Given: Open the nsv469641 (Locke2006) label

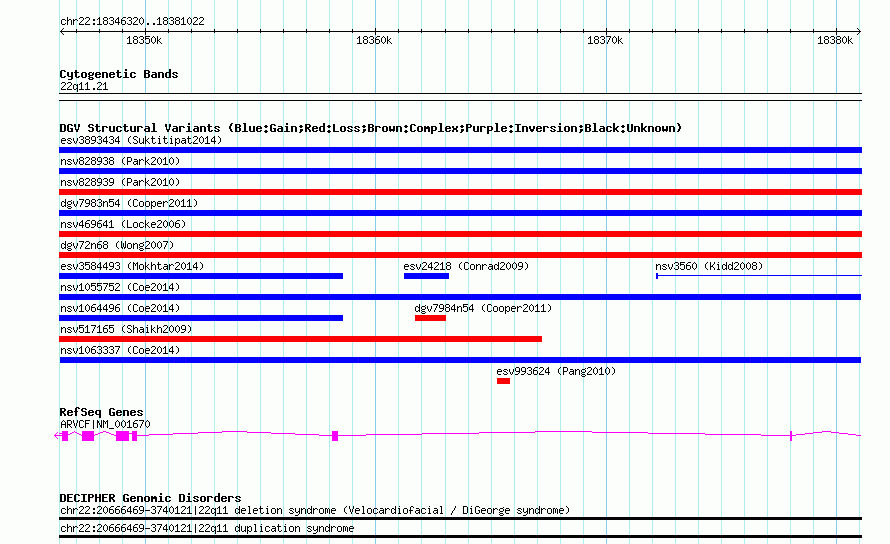Looking at the screenshot, I should (x=123, y=224).
